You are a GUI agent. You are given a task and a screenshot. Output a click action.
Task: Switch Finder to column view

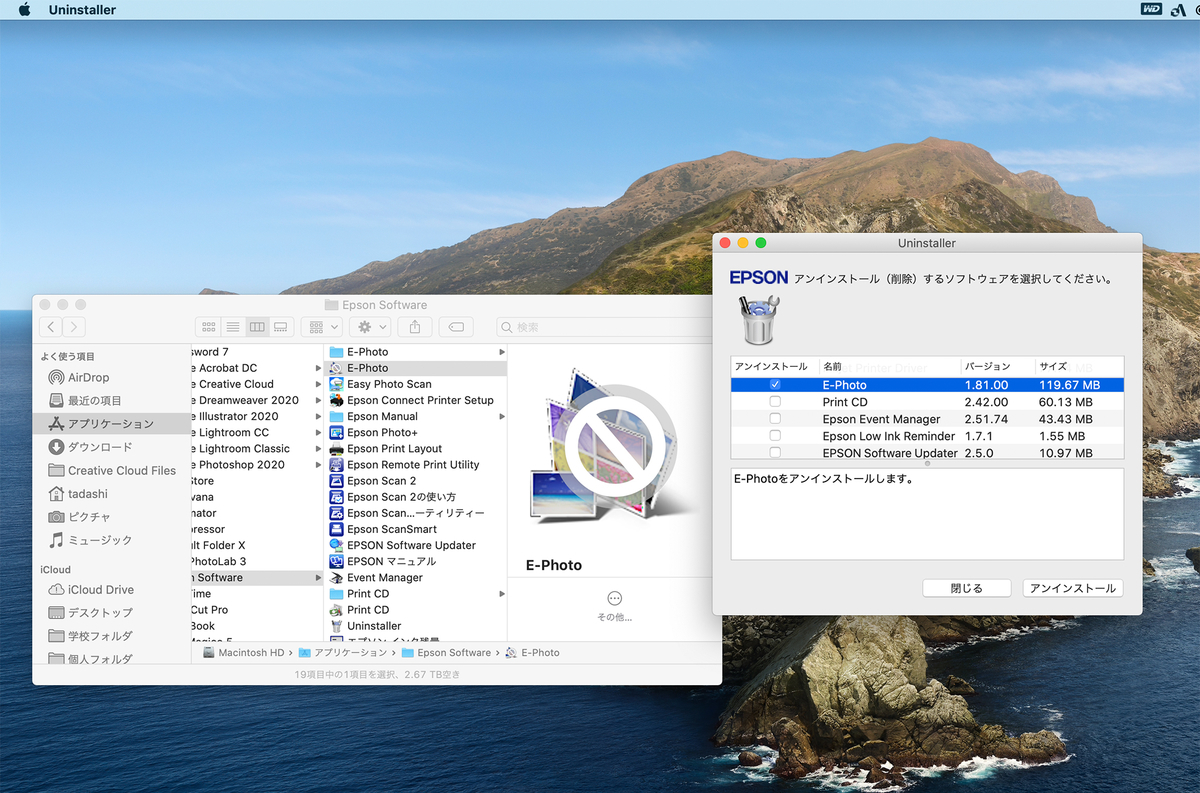256,327
